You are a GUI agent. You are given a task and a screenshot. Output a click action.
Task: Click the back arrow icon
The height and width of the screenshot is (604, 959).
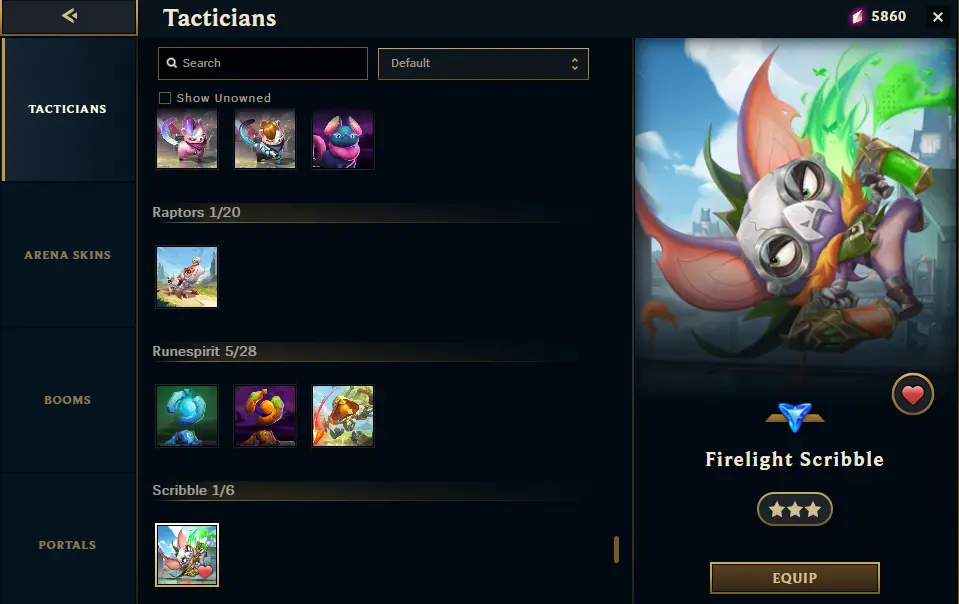tap(69, 16)
